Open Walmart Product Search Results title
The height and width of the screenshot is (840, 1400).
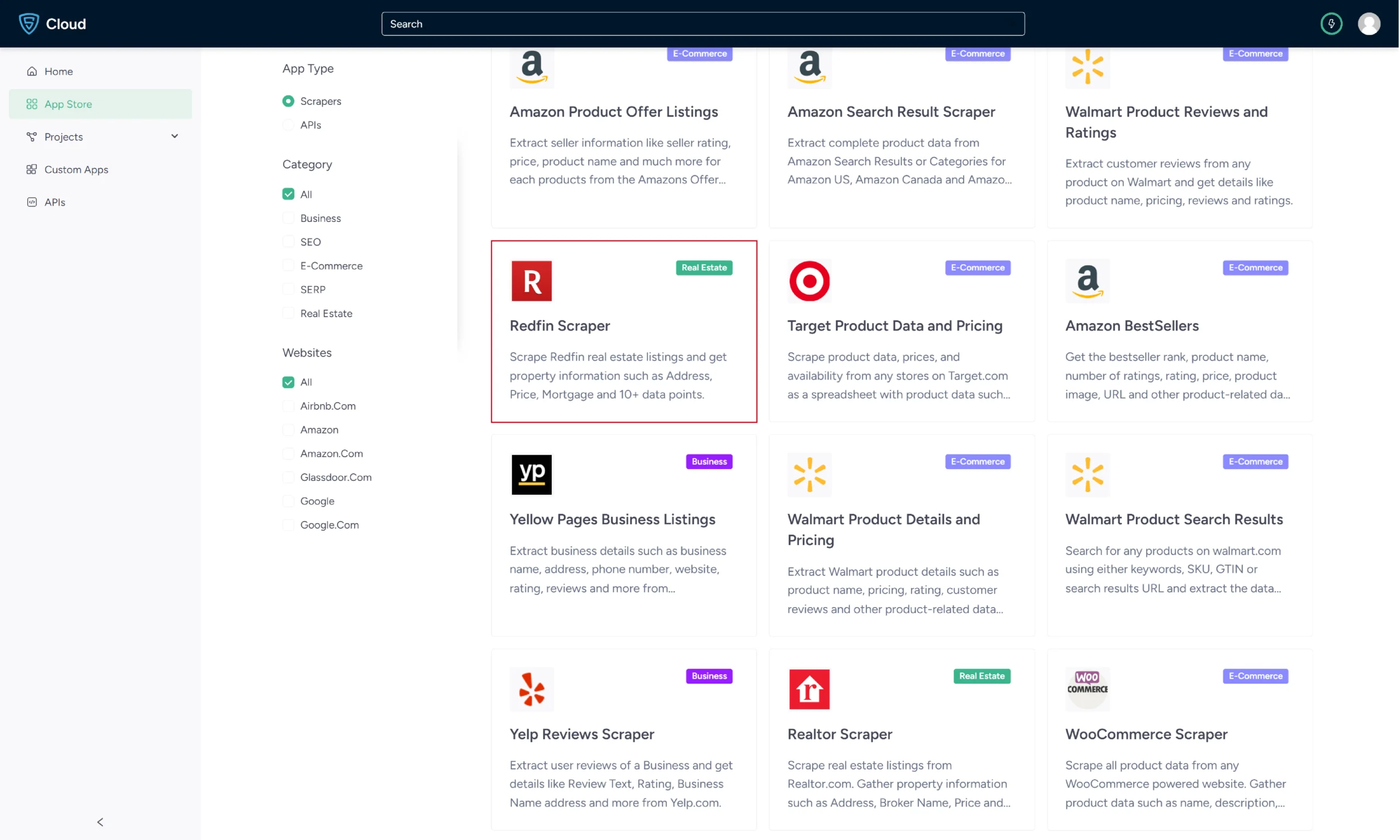click(1174, 519)
